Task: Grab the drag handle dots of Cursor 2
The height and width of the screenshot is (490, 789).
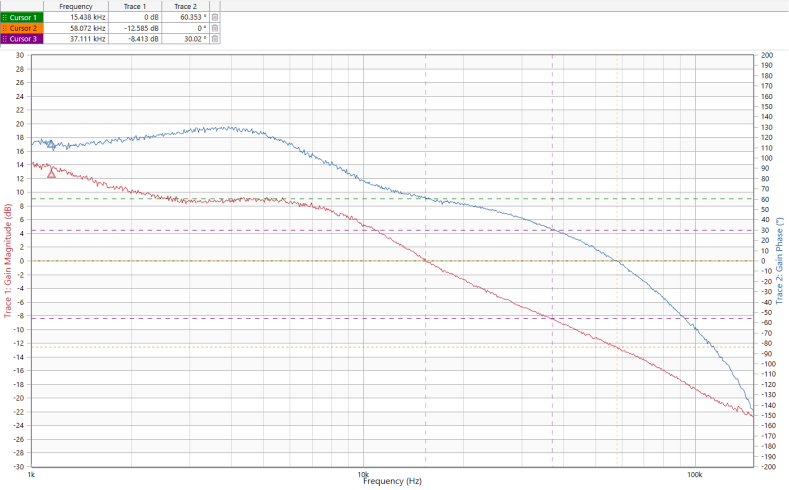Action: pyautogui.click(x=5, y=28)
